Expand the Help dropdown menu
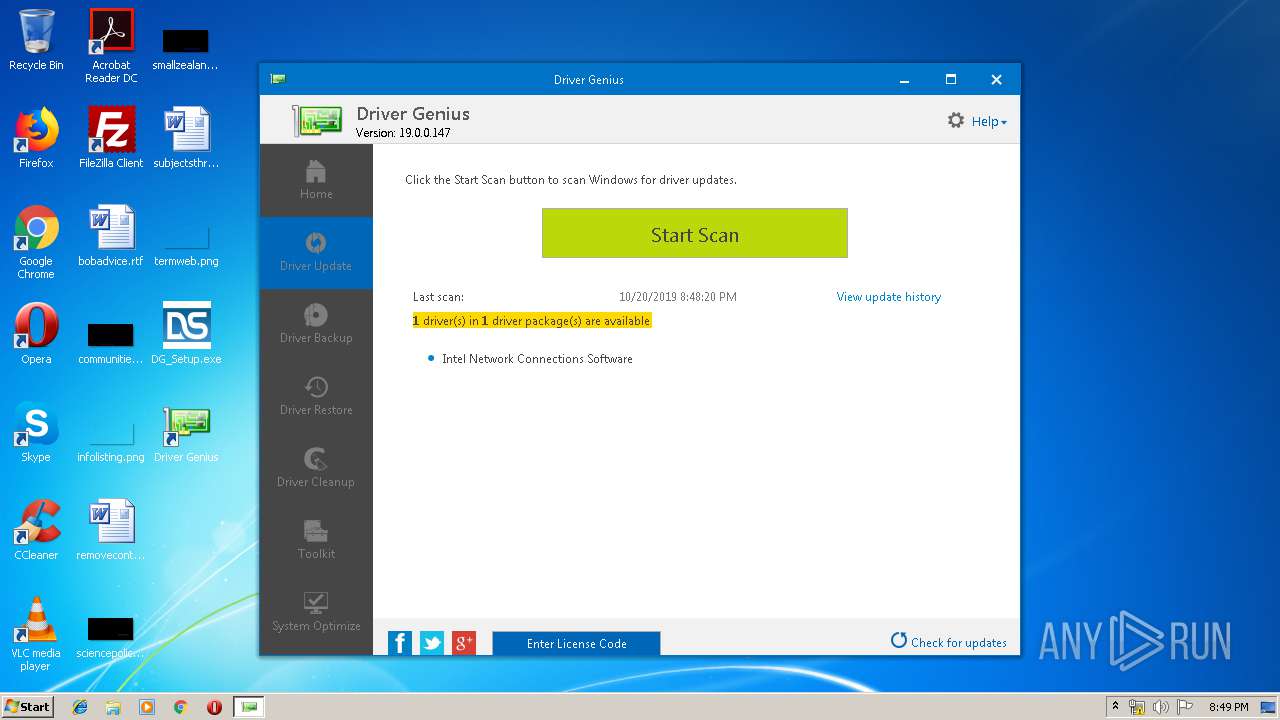This screenshot has height=720, width=1280. pos(989,121)
